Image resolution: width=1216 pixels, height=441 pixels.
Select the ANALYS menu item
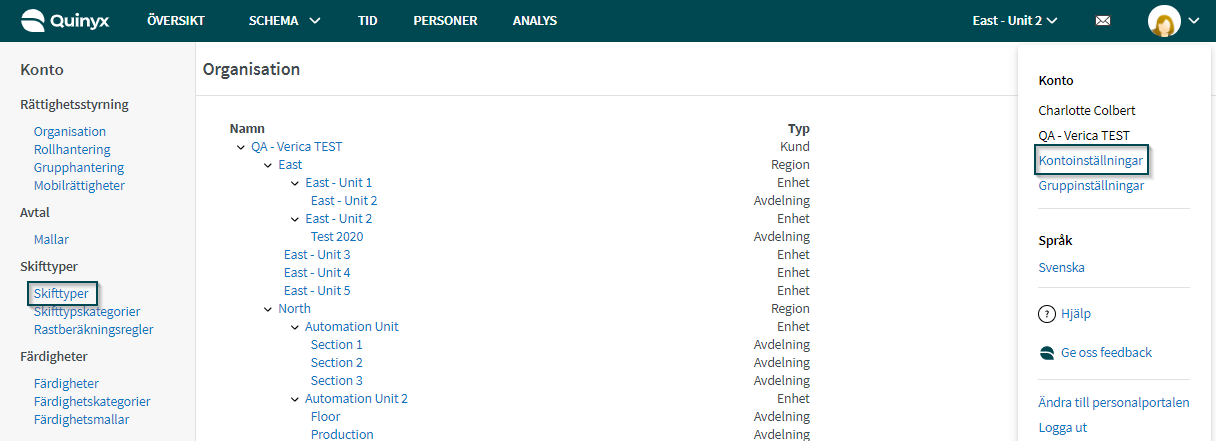pos(535,20)
